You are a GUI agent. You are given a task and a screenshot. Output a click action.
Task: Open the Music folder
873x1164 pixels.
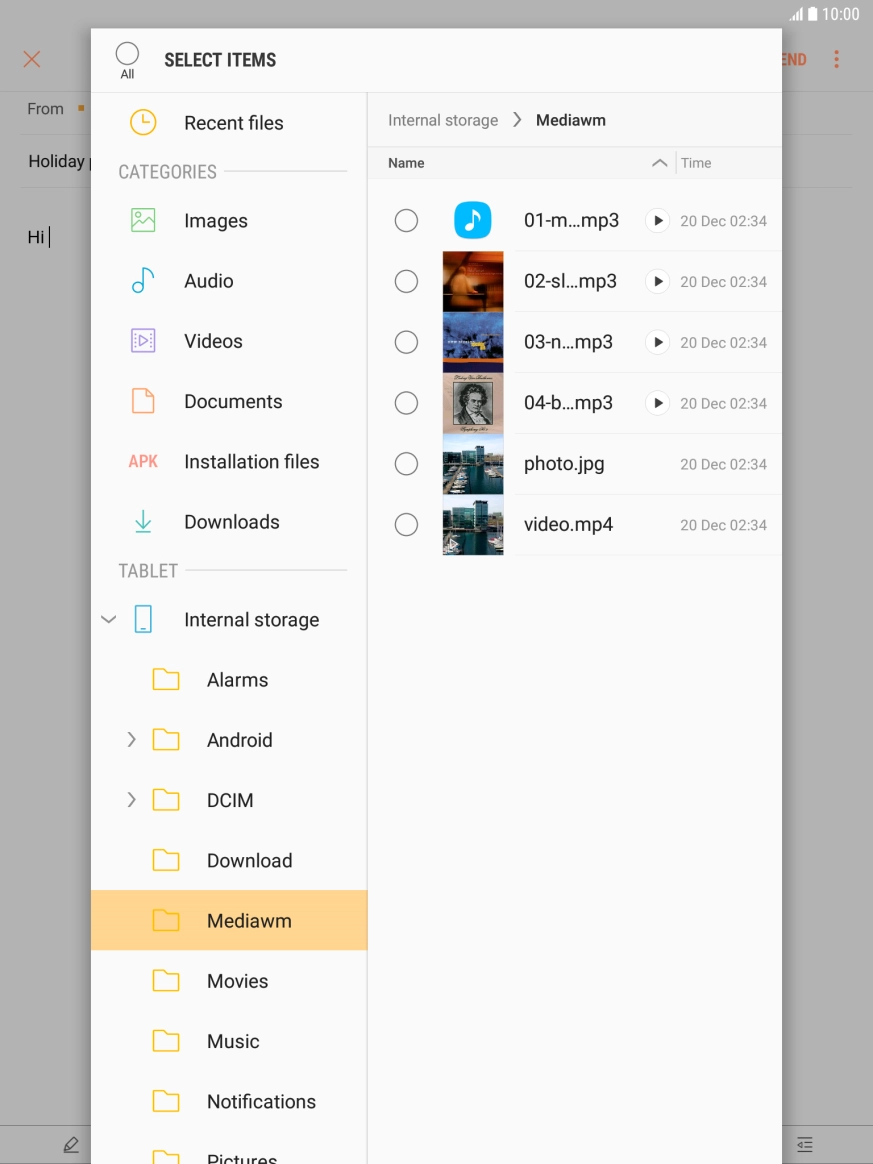coord(232,1041)
